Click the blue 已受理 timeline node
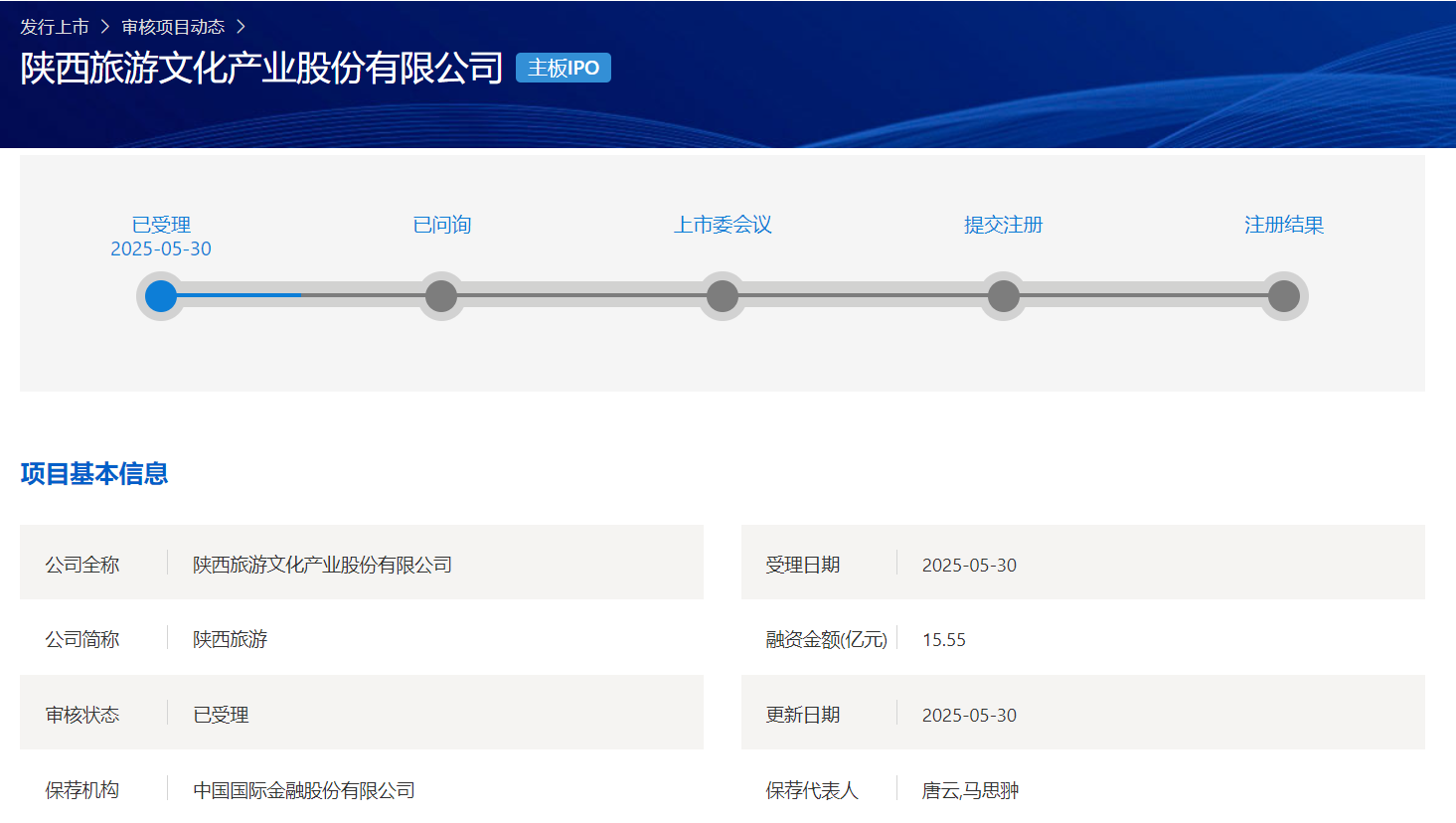Screen dimensions: 1456x823 (161, 296)
